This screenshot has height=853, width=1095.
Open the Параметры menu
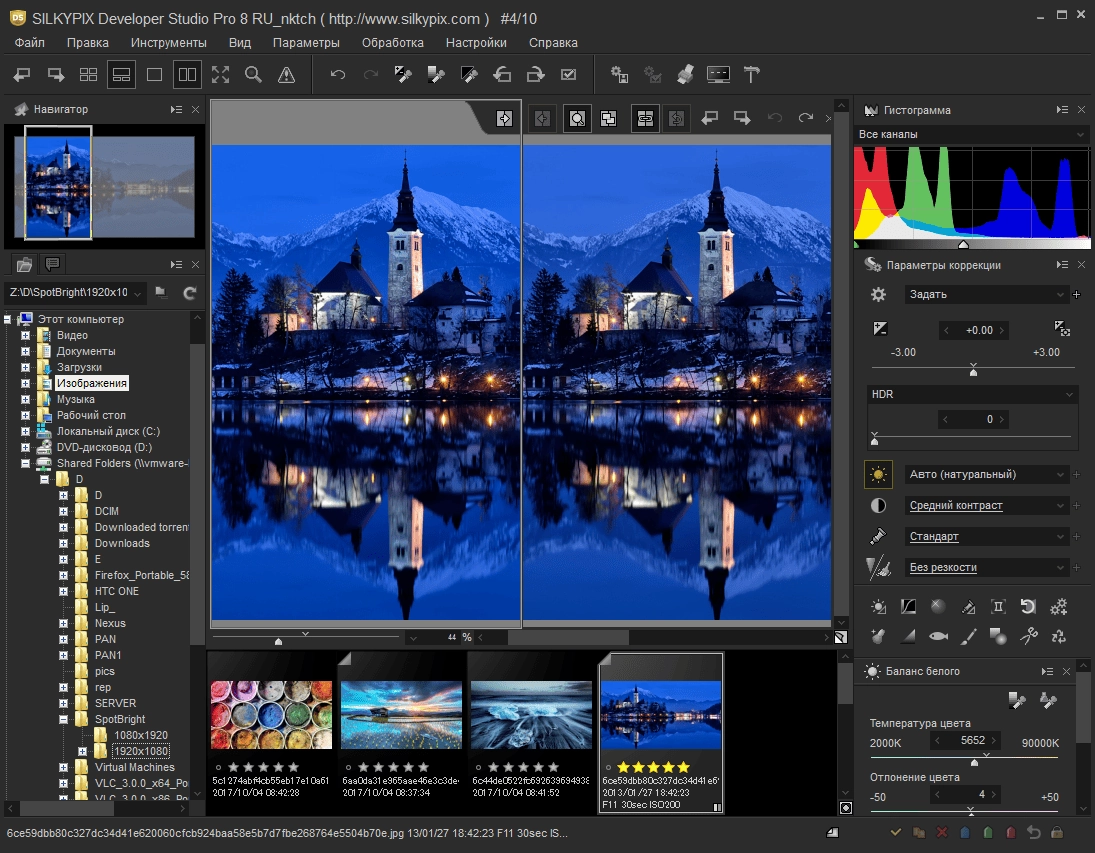click(x=306, y=43)
